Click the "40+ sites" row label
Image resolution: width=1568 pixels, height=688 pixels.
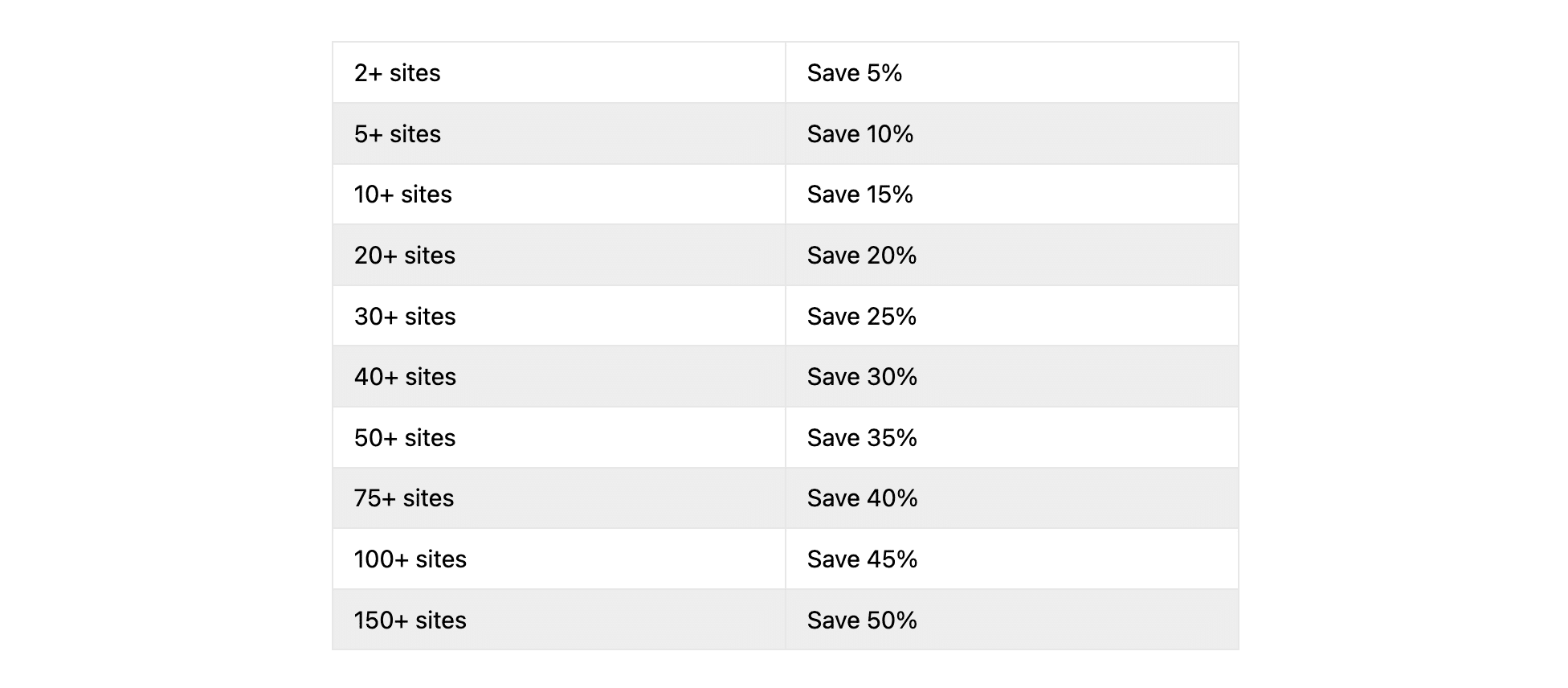[405, 377]
